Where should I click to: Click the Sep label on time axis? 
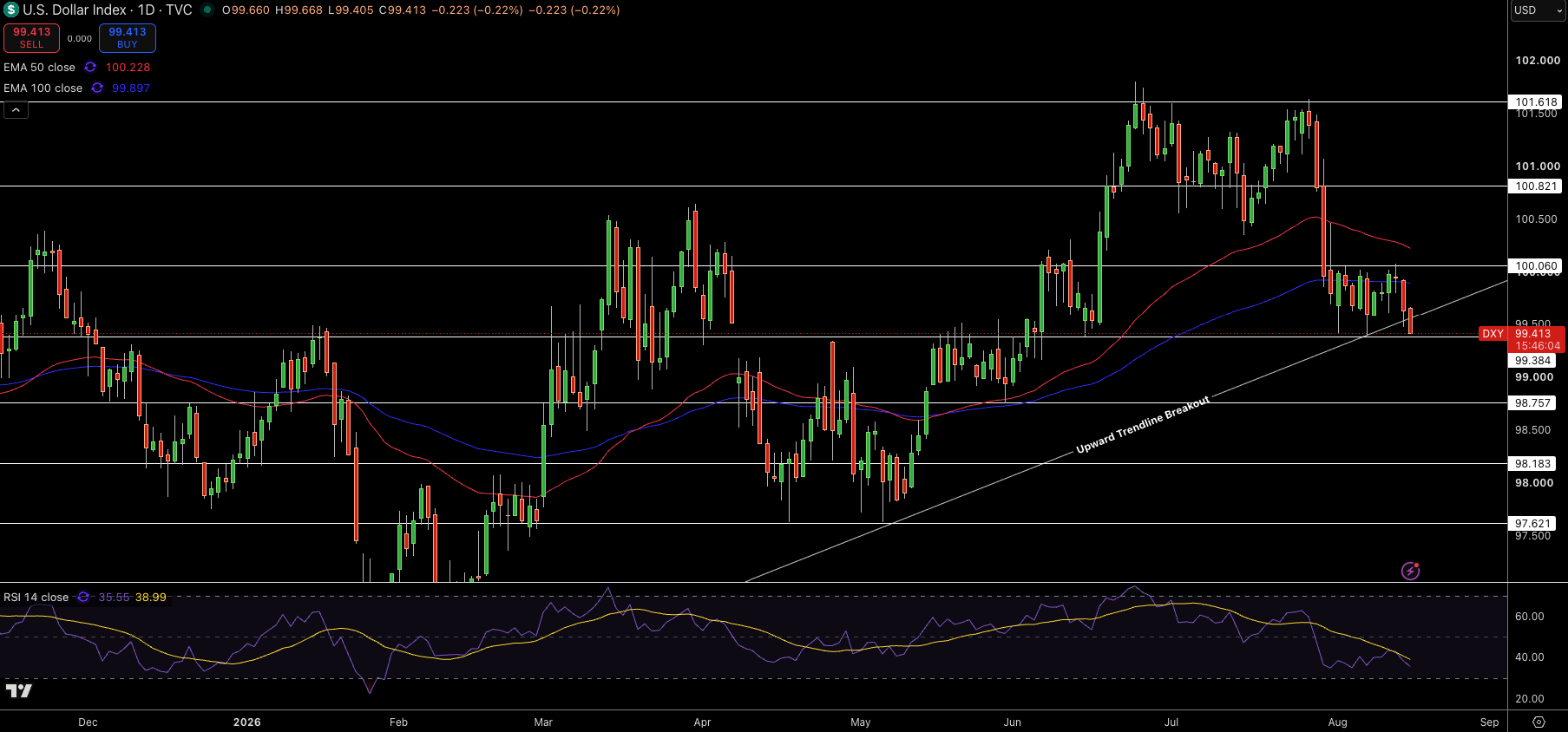point(1490,722)
